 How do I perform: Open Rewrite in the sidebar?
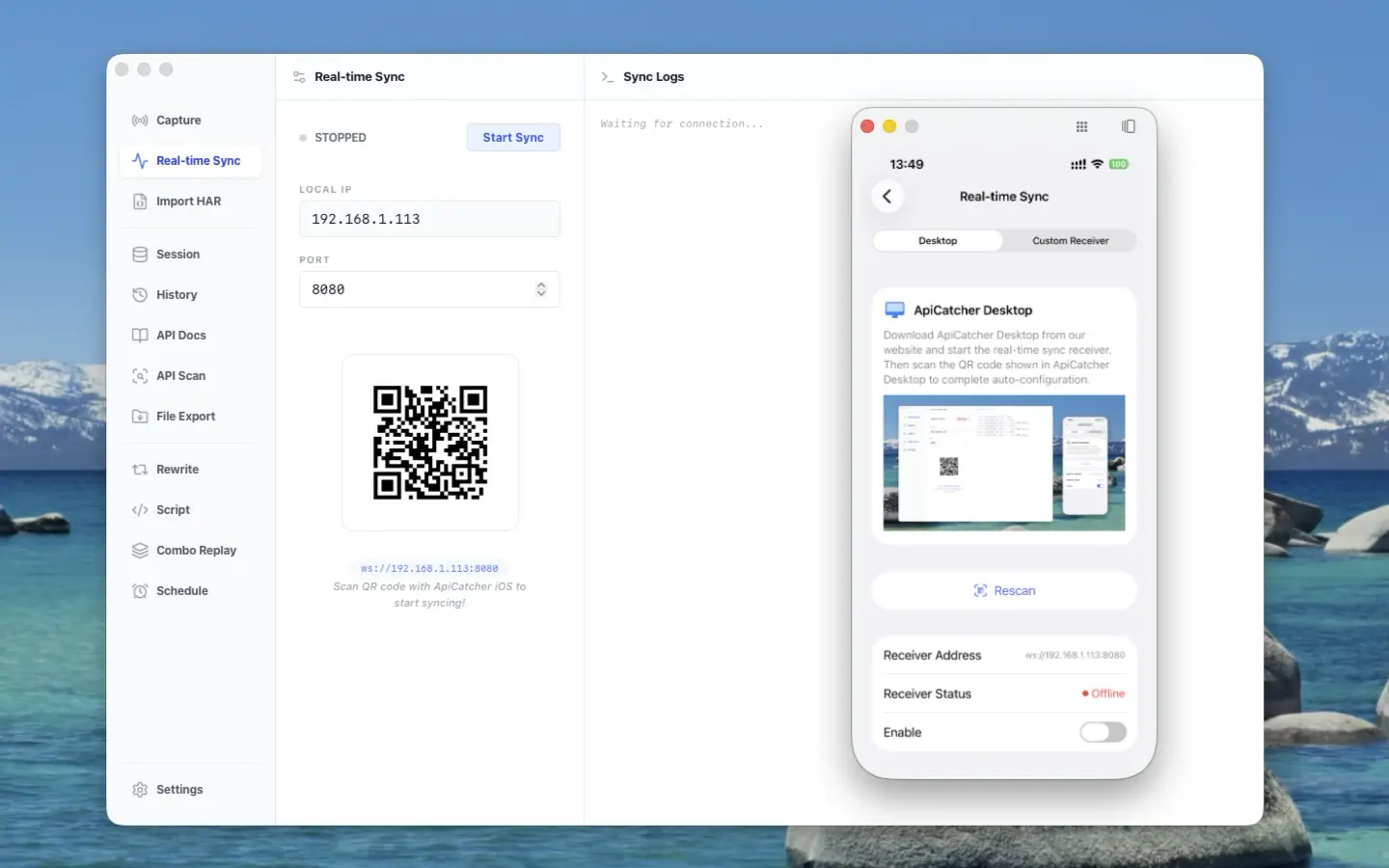[190, 470]
